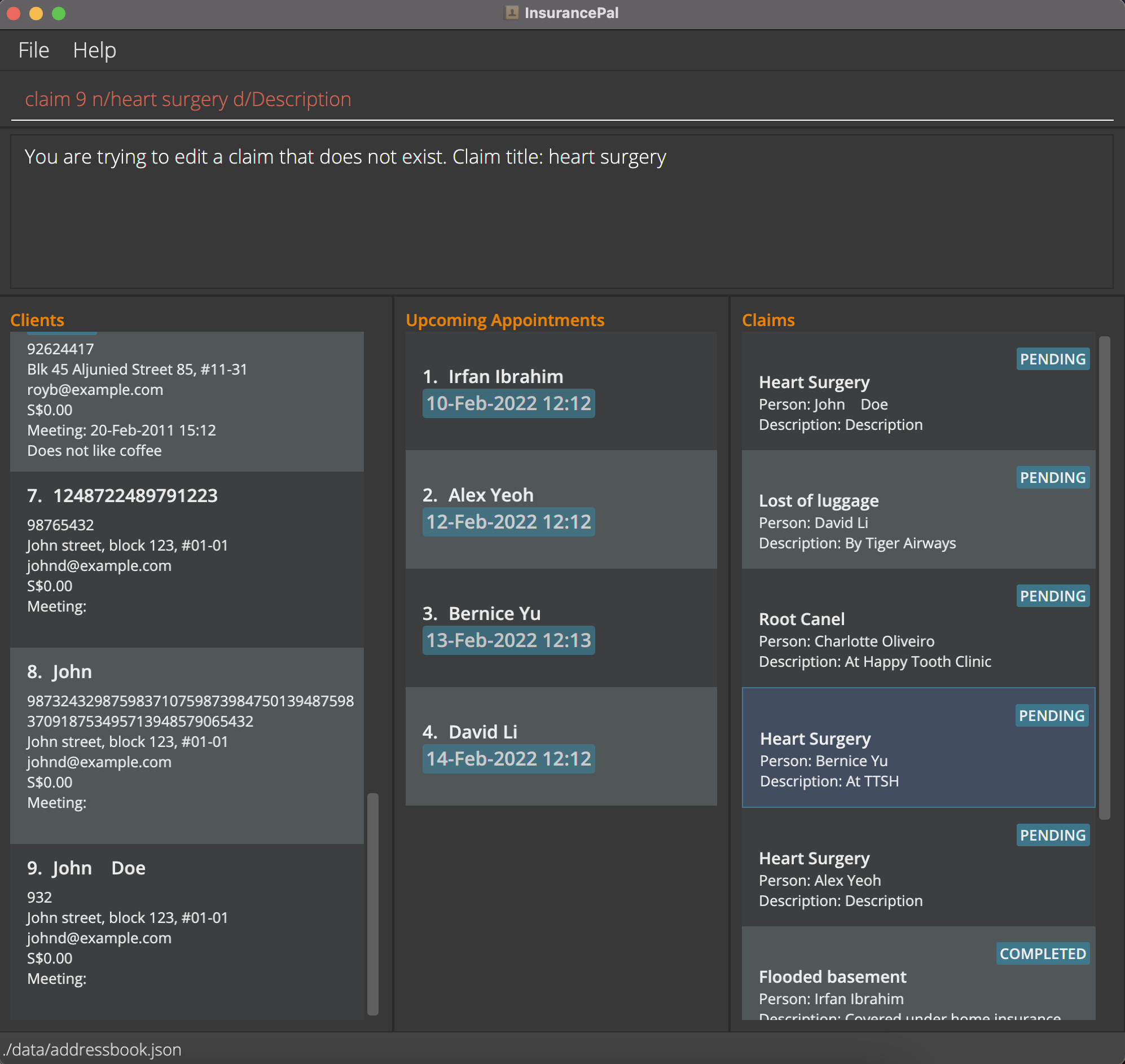This screenshot has width=1125, height=1064.
Task: Click COMPLETED tag on Flooded basement claim
Action: pyautogui.click(x=1042, y=954)
